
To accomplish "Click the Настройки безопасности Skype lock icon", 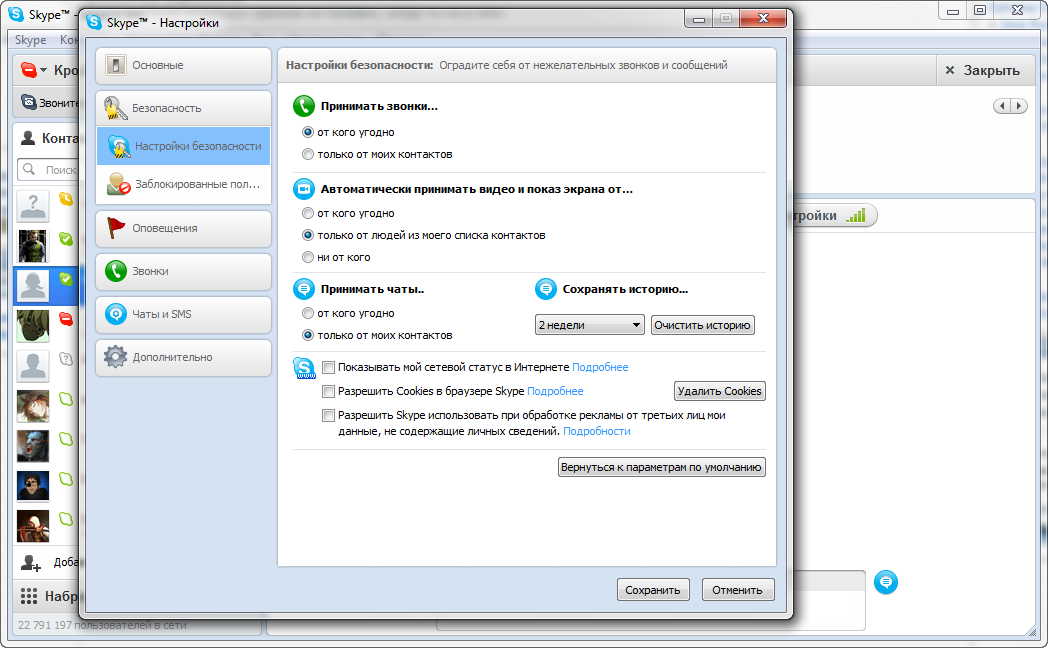I will [119, 146].
